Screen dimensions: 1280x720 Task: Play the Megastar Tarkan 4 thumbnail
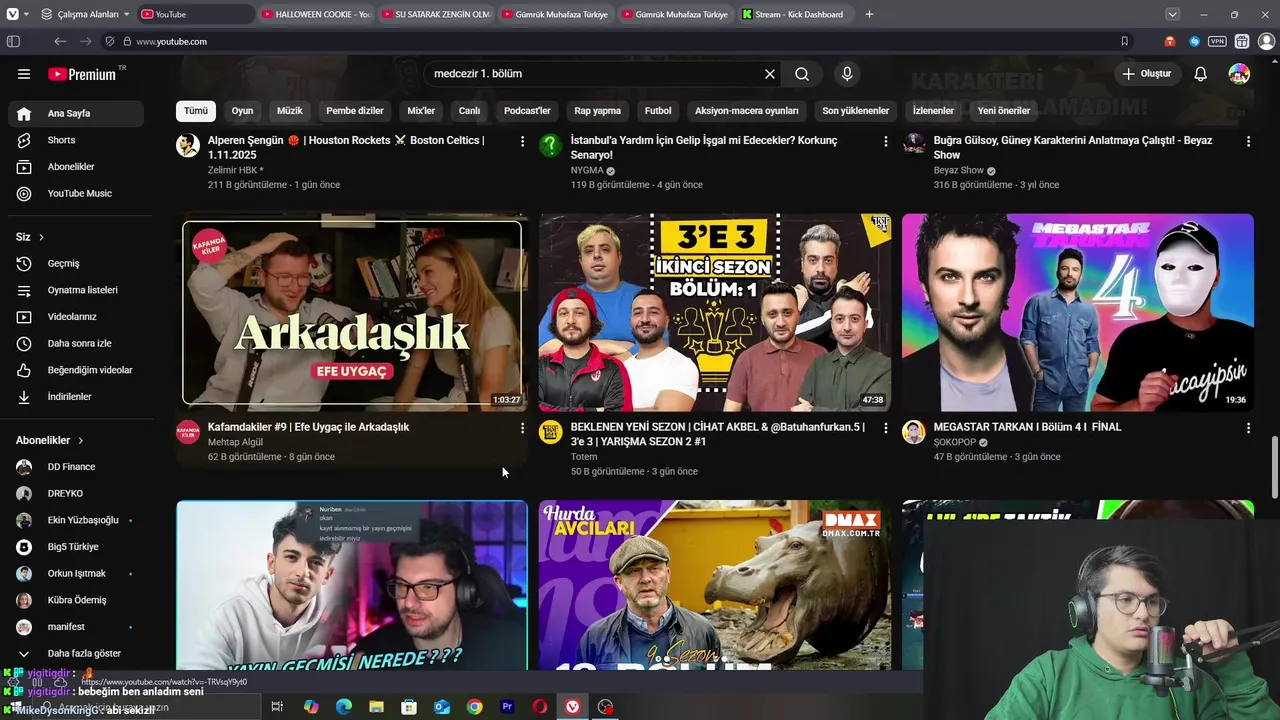pyautogui.click(x=1078, y=312)
